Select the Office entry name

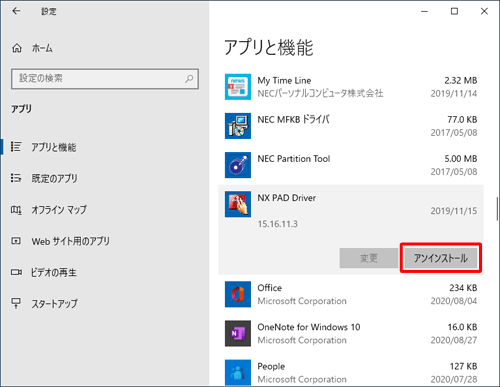pos(269,288)
